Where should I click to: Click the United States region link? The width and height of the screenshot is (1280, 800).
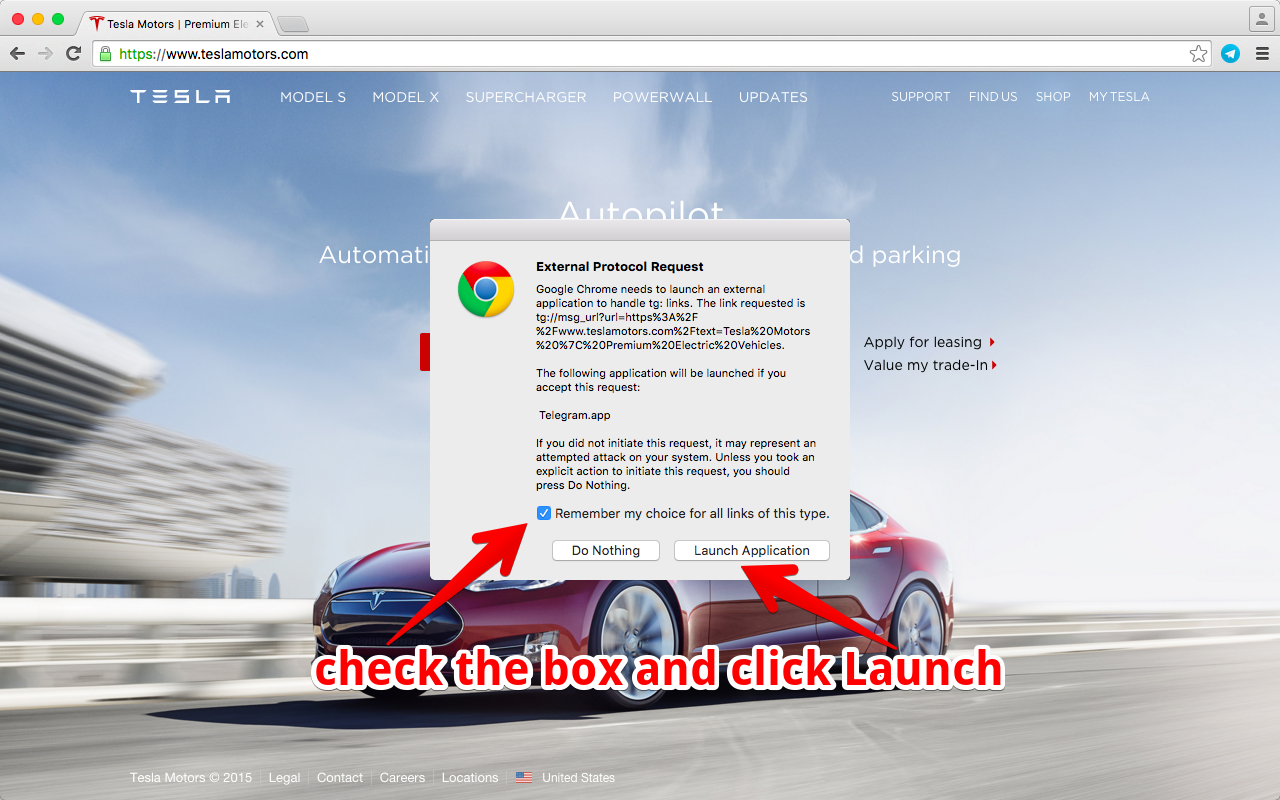578,777
